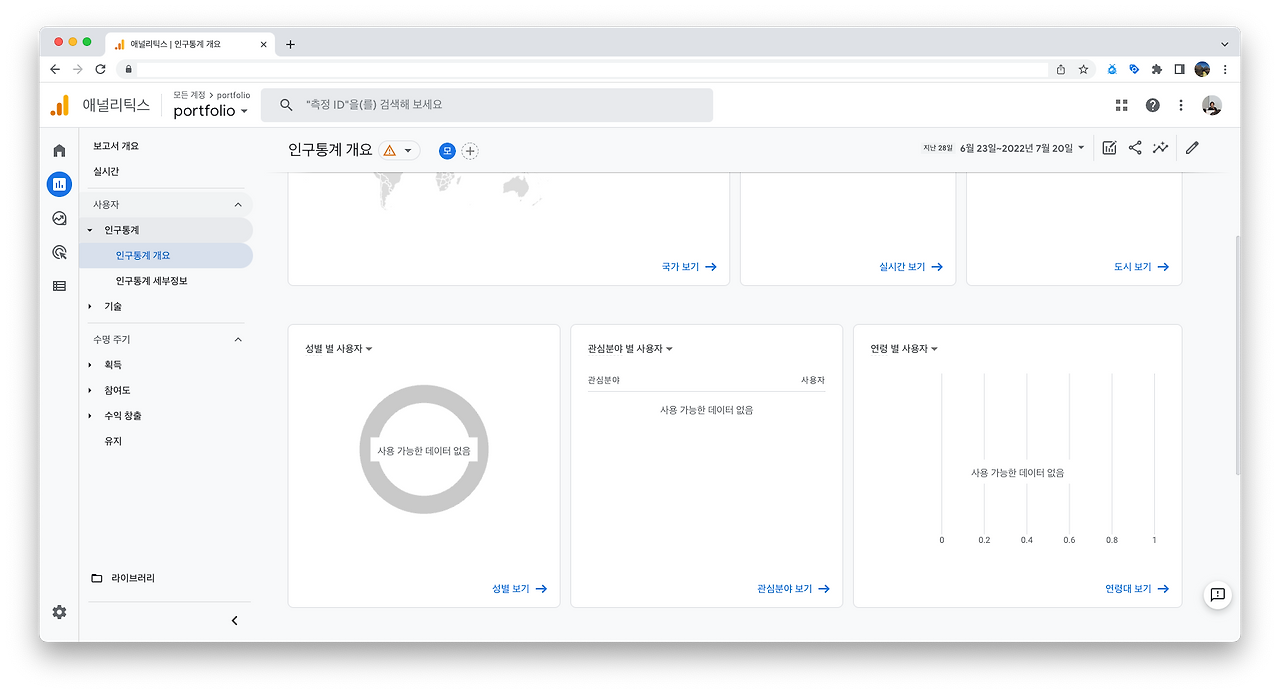Collapse the sidebar with chevron arrow
Image resolution: width=1280 pixels, height=694 pixels.
235,620
